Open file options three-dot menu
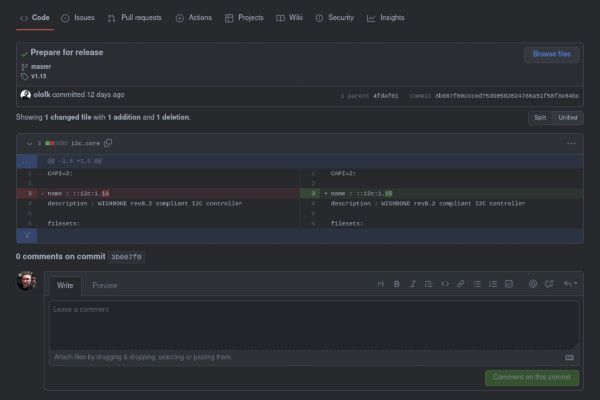The image size is (600, 400). click(x=571, y=143)
